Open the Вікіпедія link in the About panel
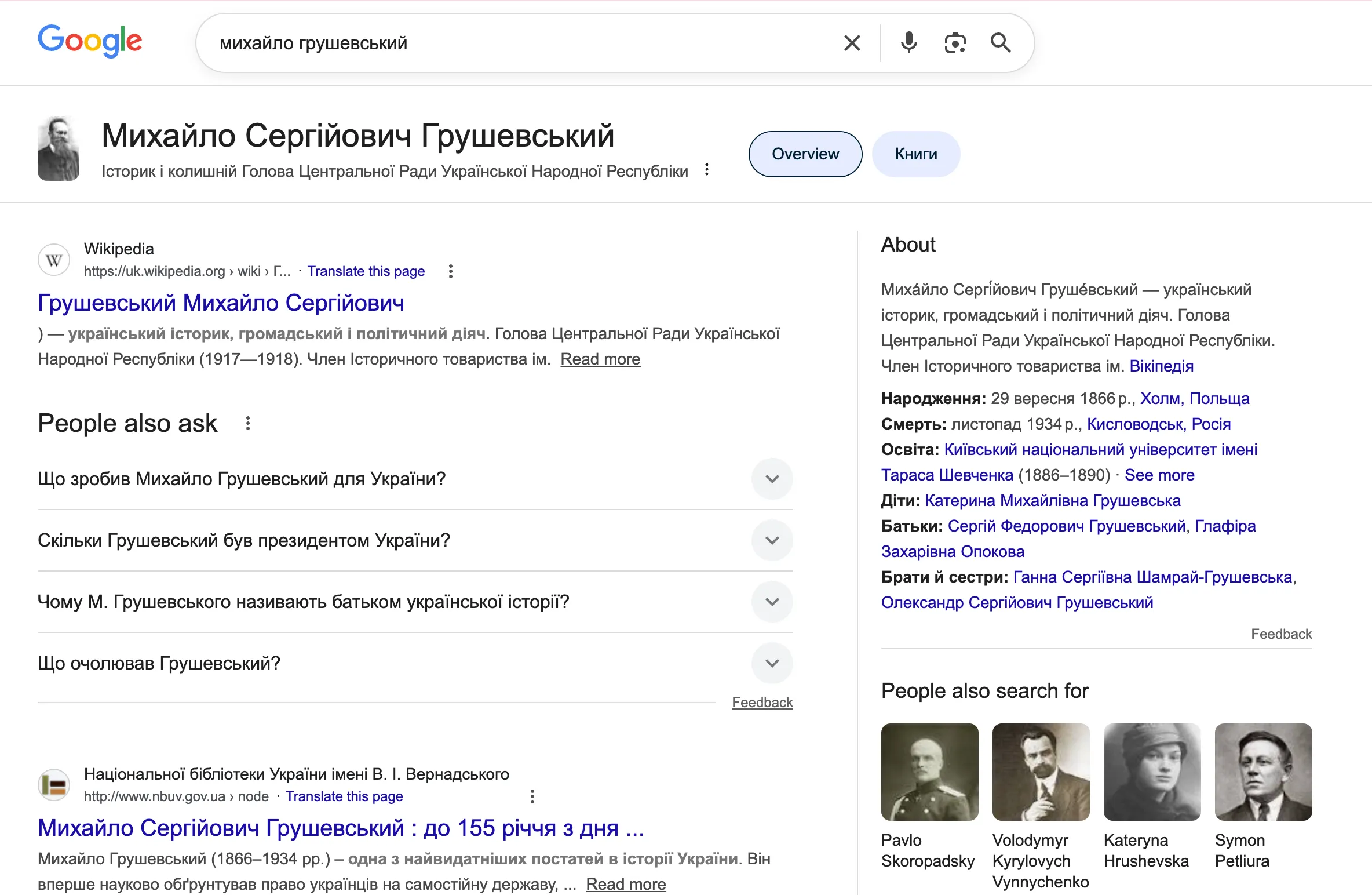The image size is (1372, 895). 1161,366
